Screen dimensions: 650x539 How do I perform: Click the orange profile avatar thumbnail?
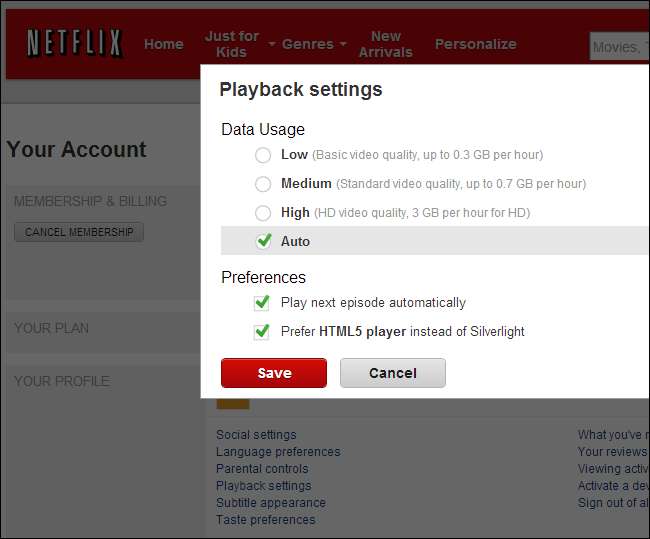[x=233, y=404]
